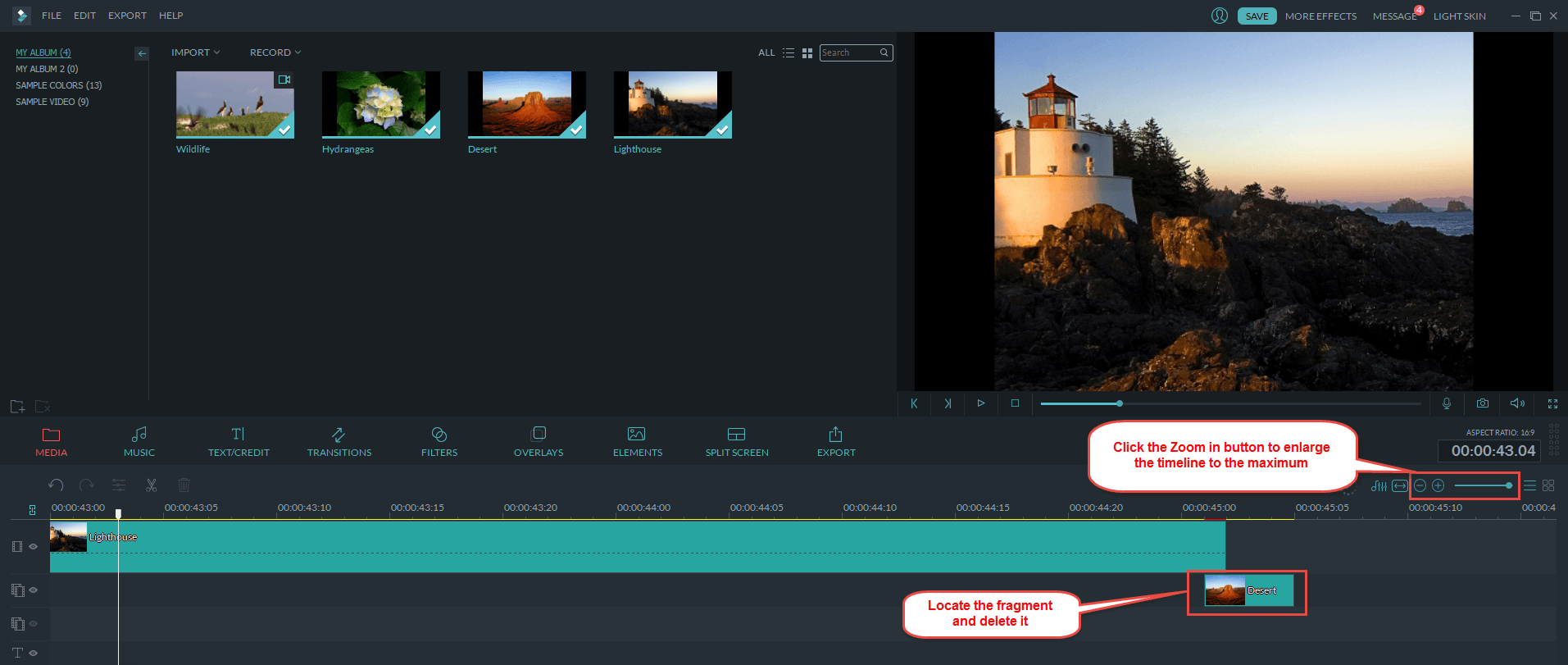
Task: Toggle visibility of the text track
Action: click(x=34, y=654)
